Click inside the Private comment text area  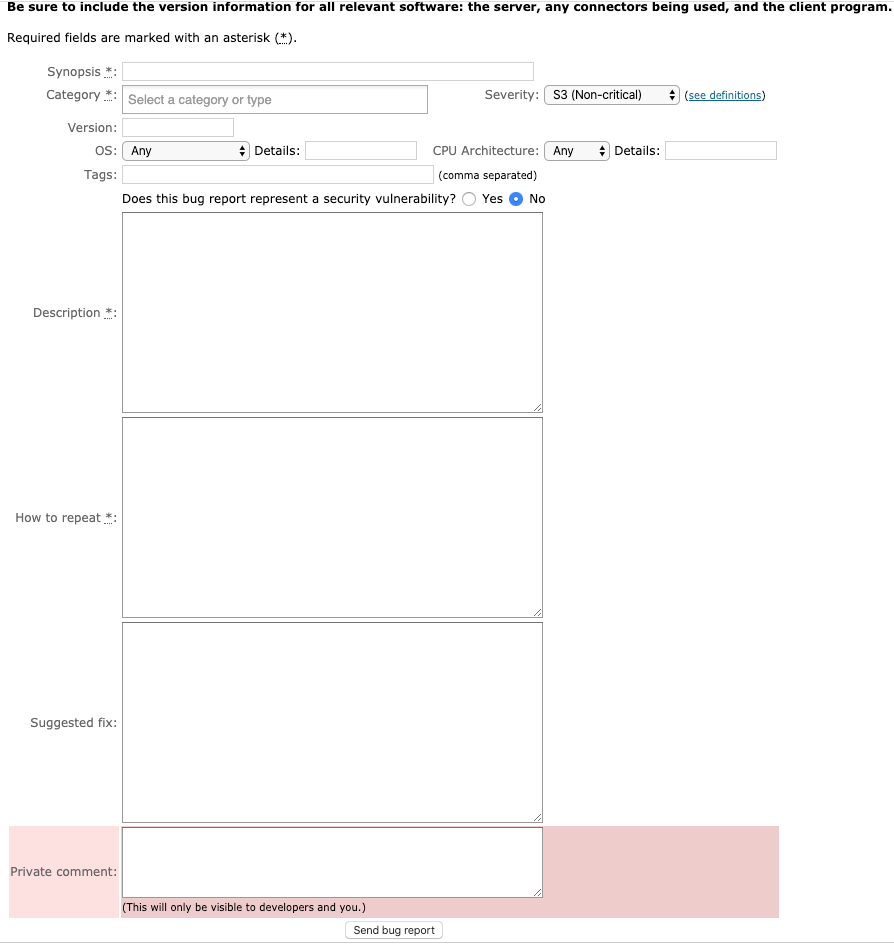tap(332, 862)
